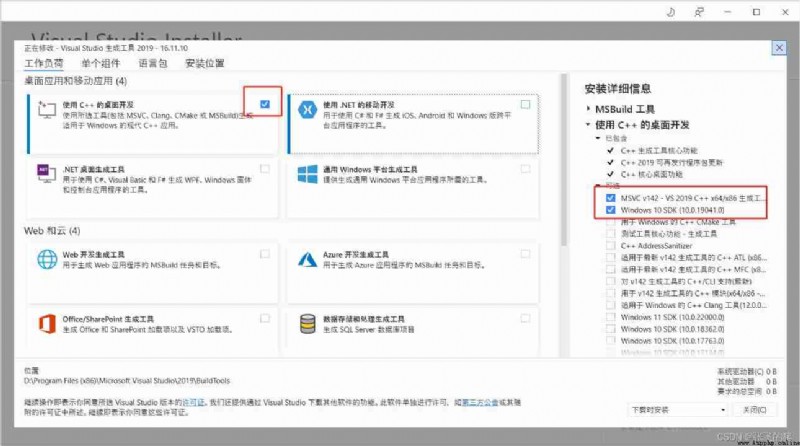Click the BuildTools install location path
Viewport: 800px width, 446px height.
(127, 381)
